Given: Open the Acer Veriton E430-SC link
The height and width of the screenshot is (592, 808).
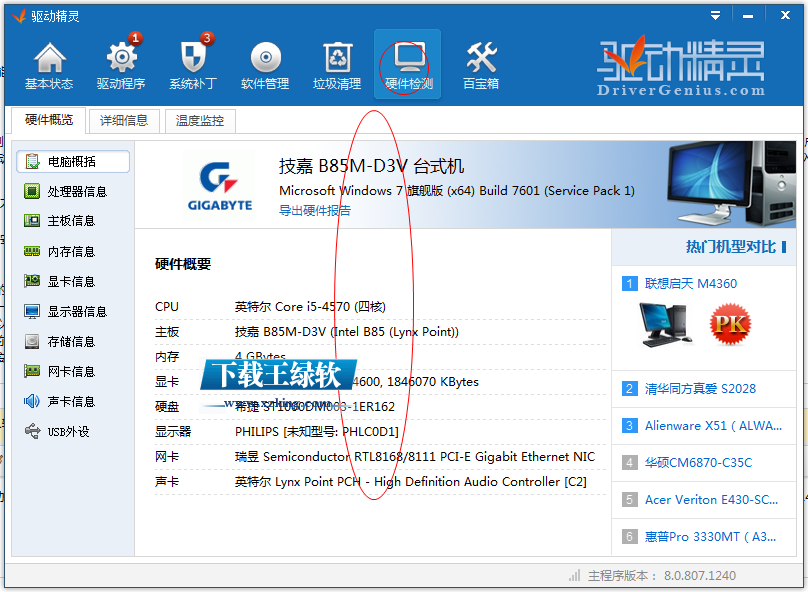Looking at the screenshot, I should tap(711, 500).
